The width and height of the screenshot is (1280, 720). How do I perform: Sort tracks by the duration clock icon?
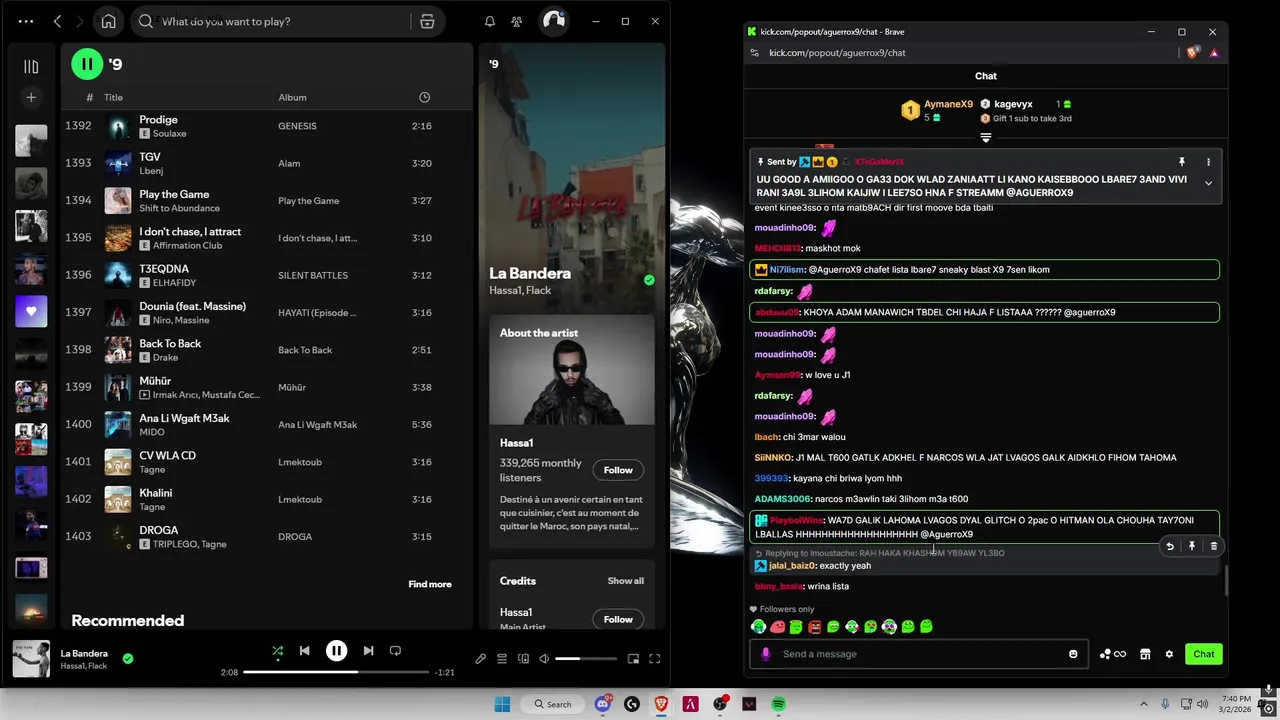pos(424,97)
